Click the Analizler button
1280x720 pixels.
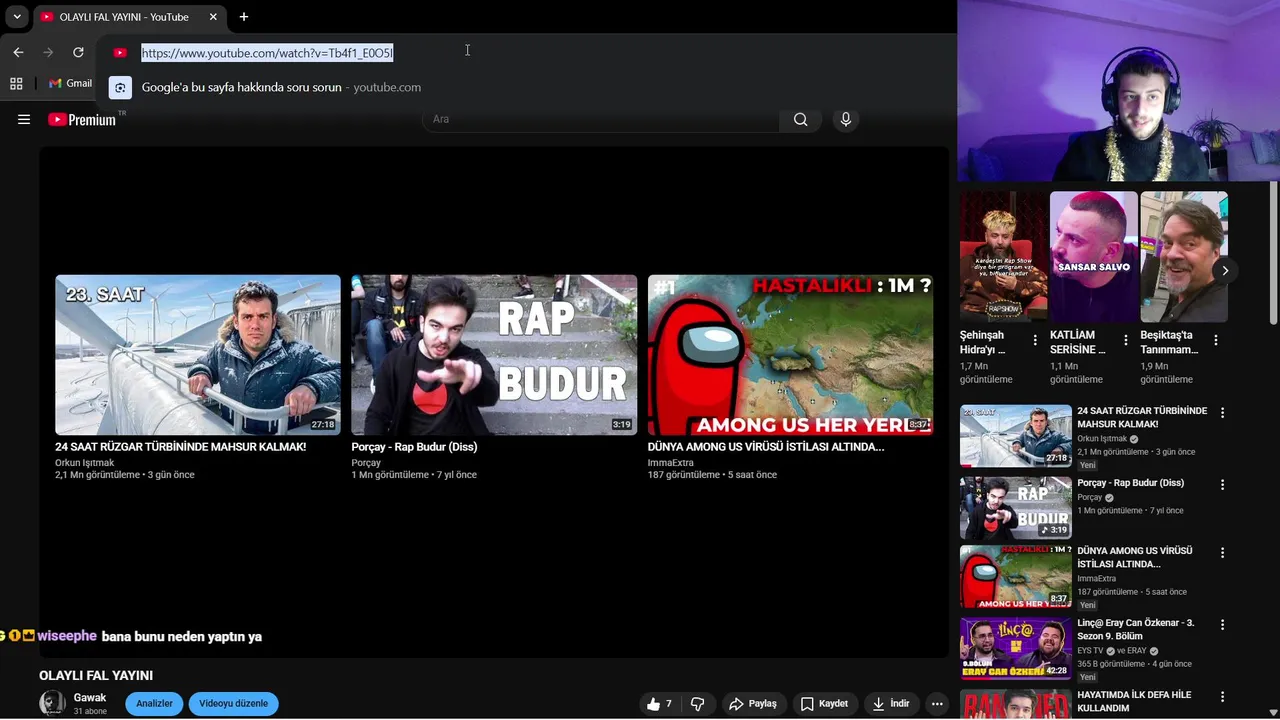[154, 703]
